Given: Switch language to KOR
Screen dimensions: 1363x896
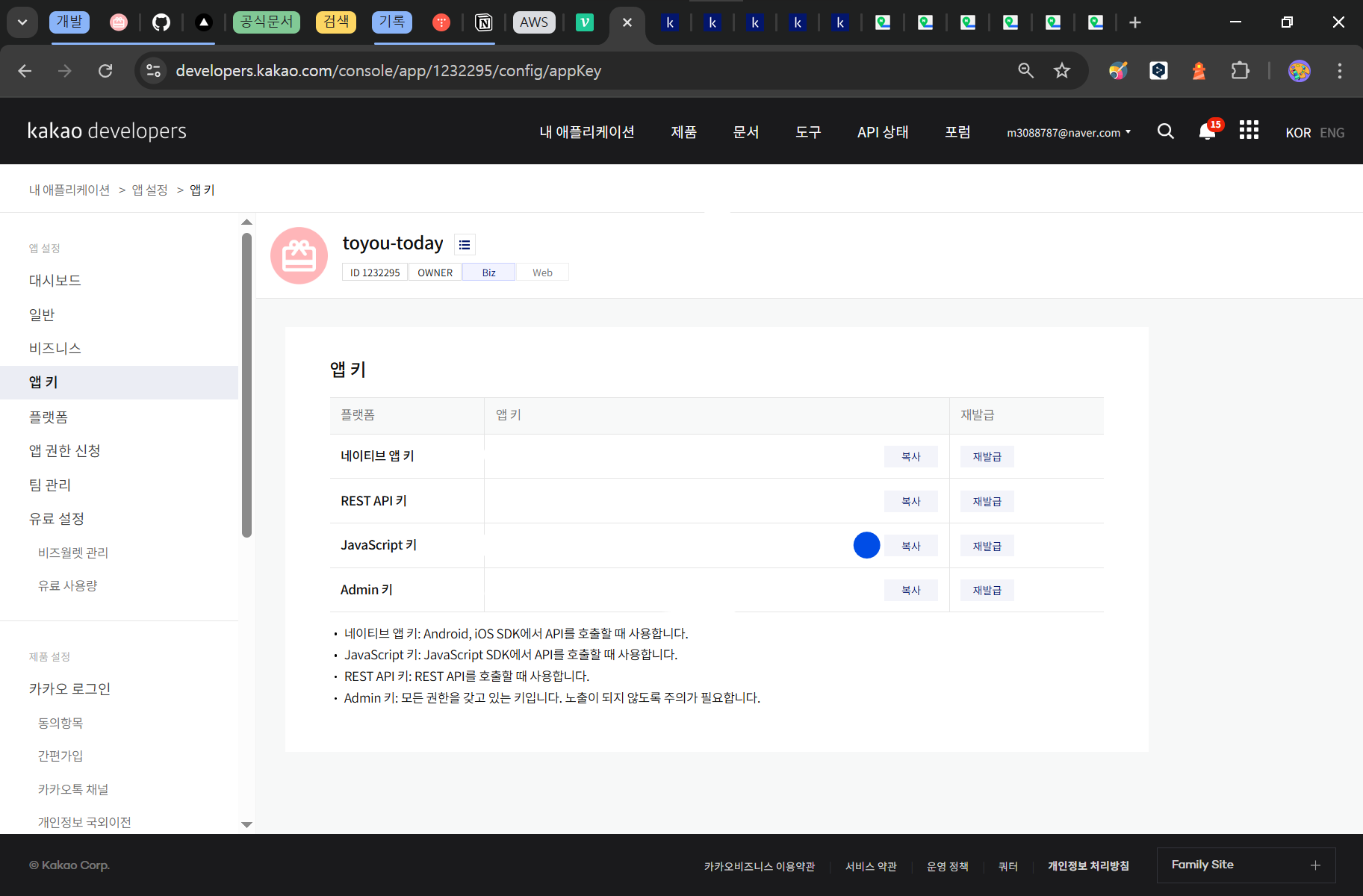Looking at the screenshot, I should click(1298, 132).
